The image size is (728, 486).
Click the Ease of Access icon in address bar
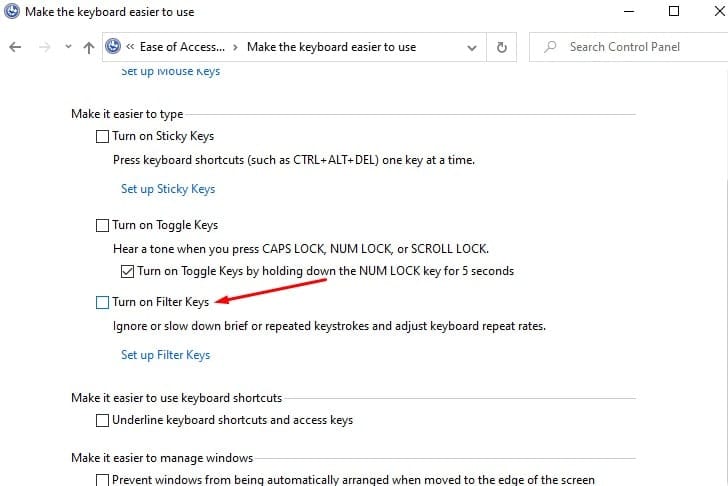[113, 46]
